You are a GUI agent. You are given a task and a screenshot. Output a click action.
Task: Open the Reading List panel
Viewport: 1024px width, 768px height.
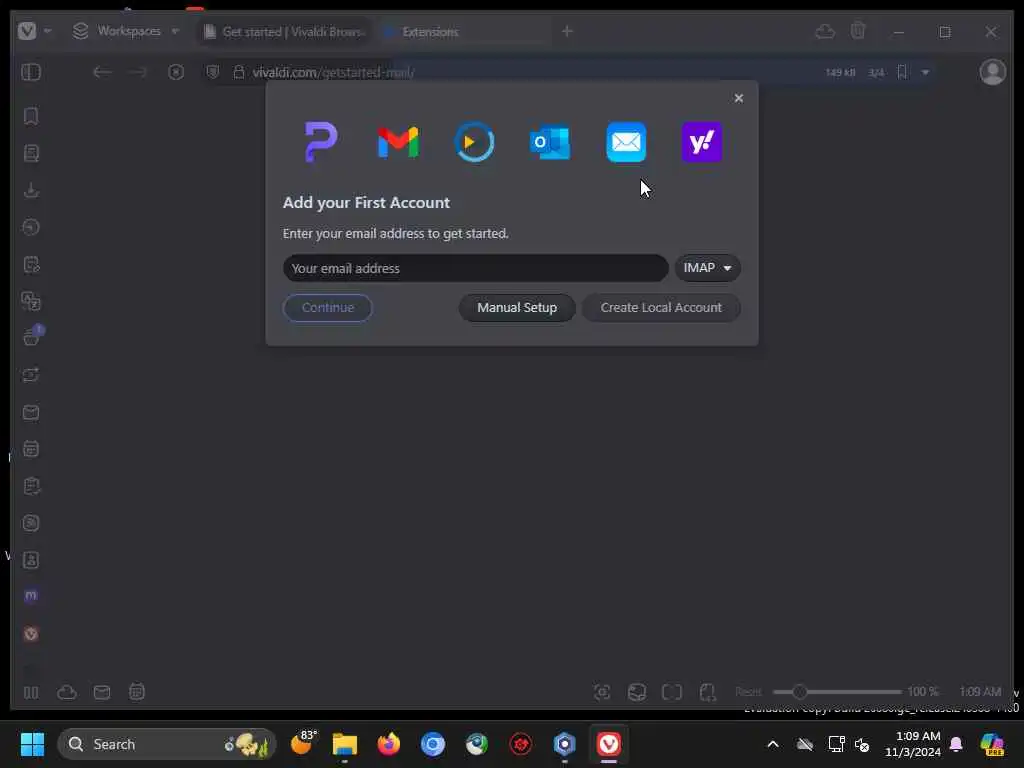click(x=31, y=153)
